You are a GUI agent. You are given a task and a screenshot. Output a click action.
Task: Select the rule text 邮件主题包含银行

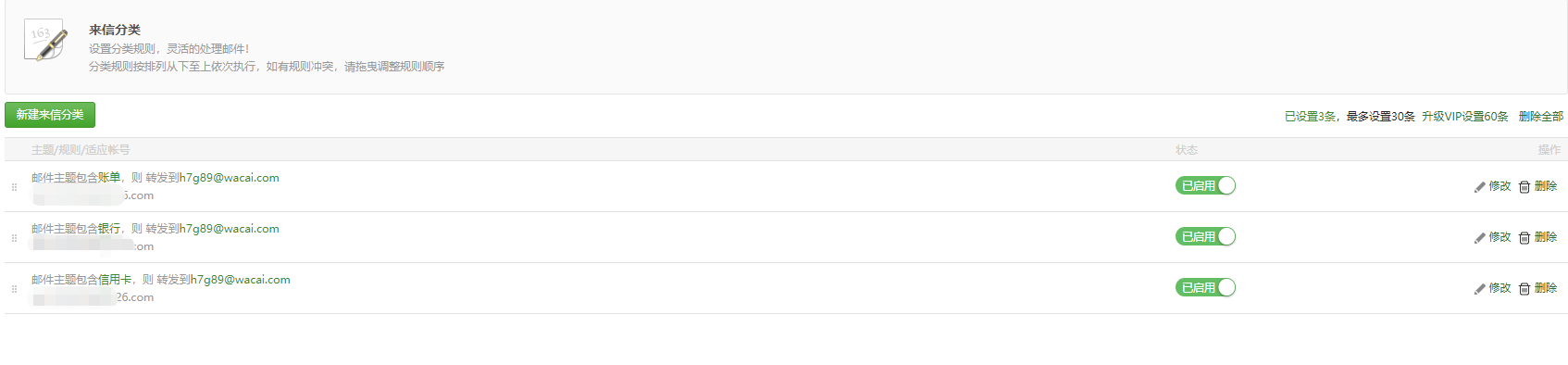click(76, 228)
